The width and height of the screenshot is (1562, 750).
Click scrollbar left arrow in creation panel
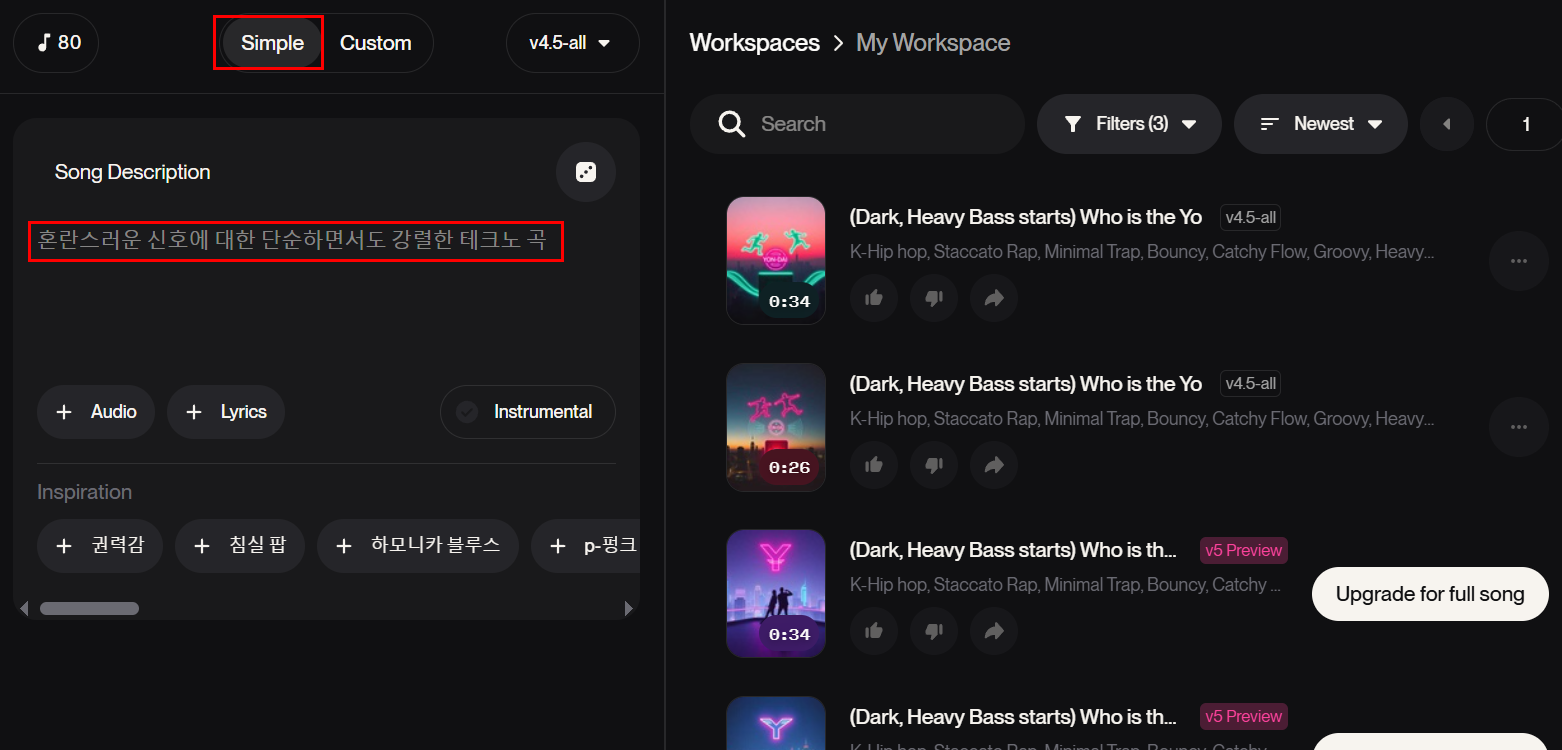click(24, 608)
